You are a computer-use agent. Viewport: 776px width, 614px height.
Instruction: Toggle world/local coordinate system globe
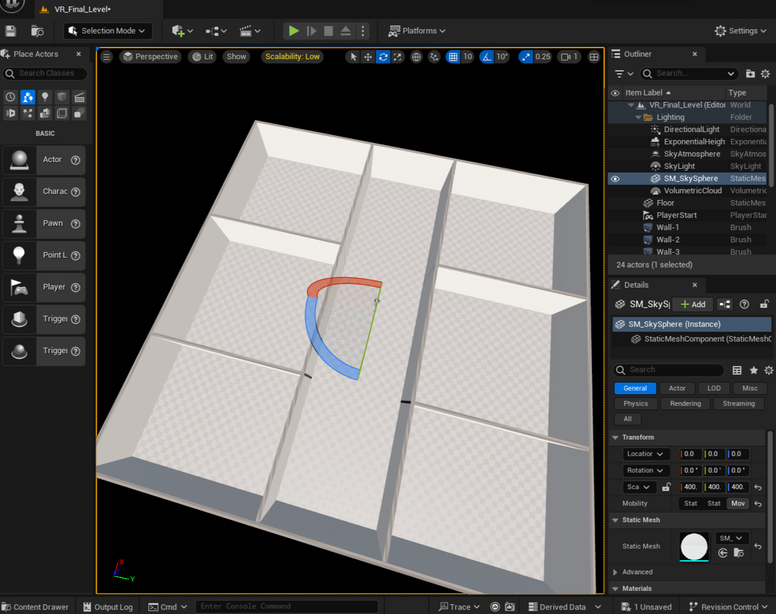(416, 57)
